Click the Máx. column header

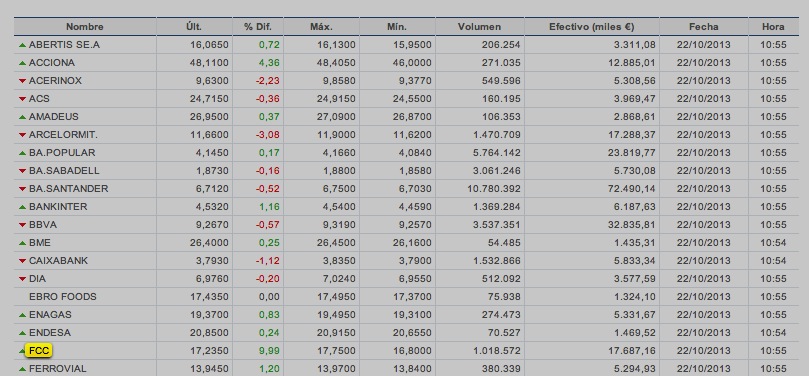(x=321, y=27)
